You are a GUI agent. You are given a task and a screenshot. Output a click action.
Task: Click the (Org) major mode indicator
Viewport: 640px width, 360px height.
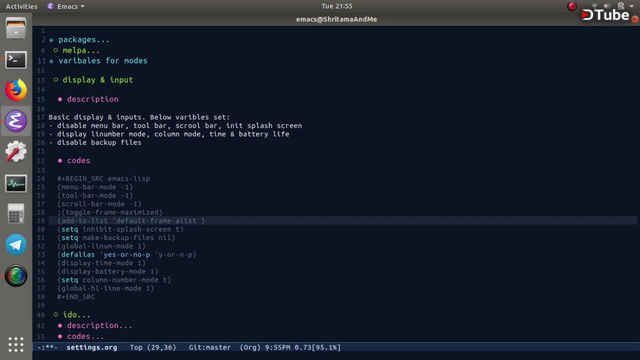[250, 347]
